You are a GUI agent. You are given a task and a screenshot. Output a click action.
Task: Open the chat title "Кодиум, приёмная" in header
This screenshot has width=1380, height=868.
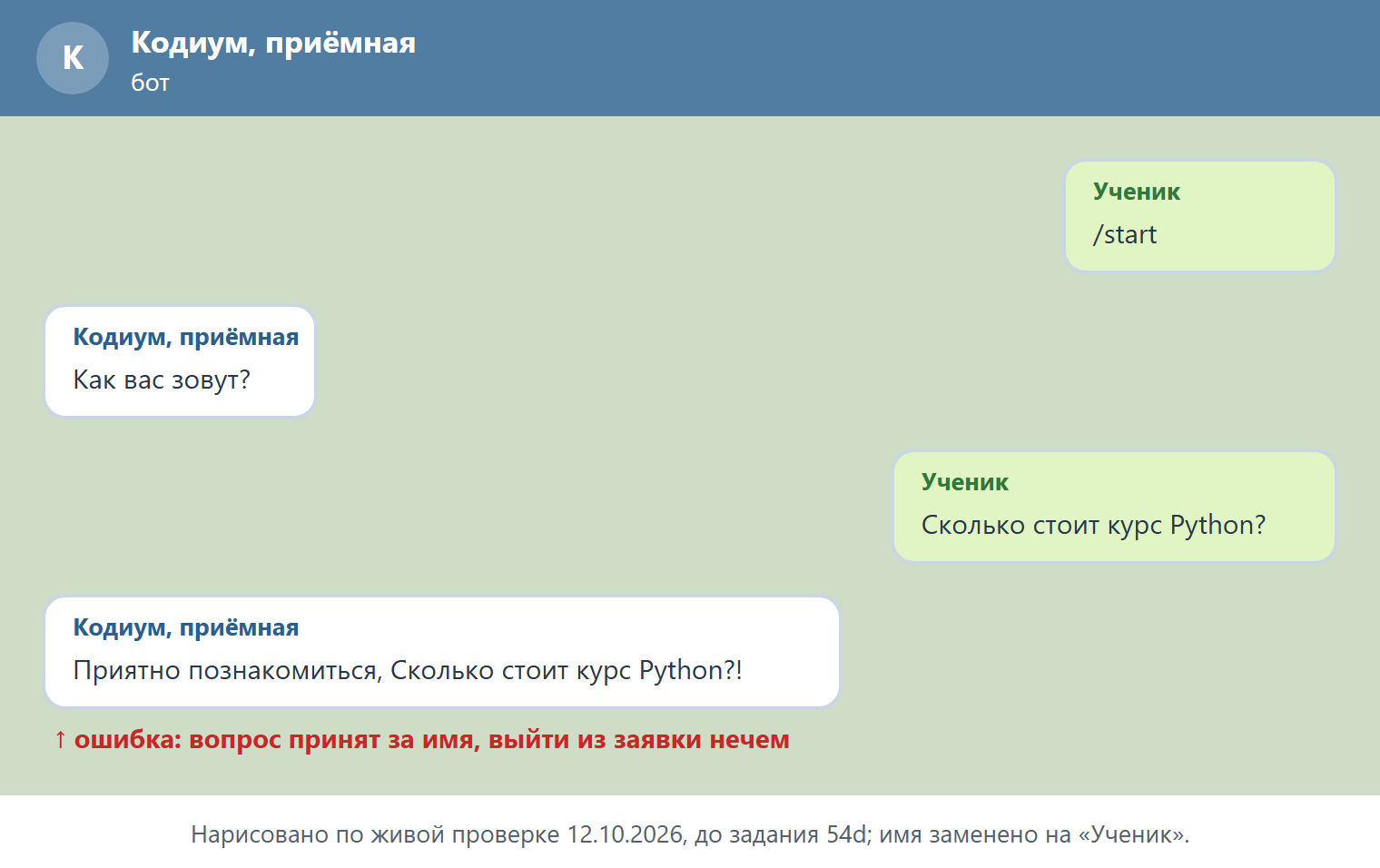point(273,43)
